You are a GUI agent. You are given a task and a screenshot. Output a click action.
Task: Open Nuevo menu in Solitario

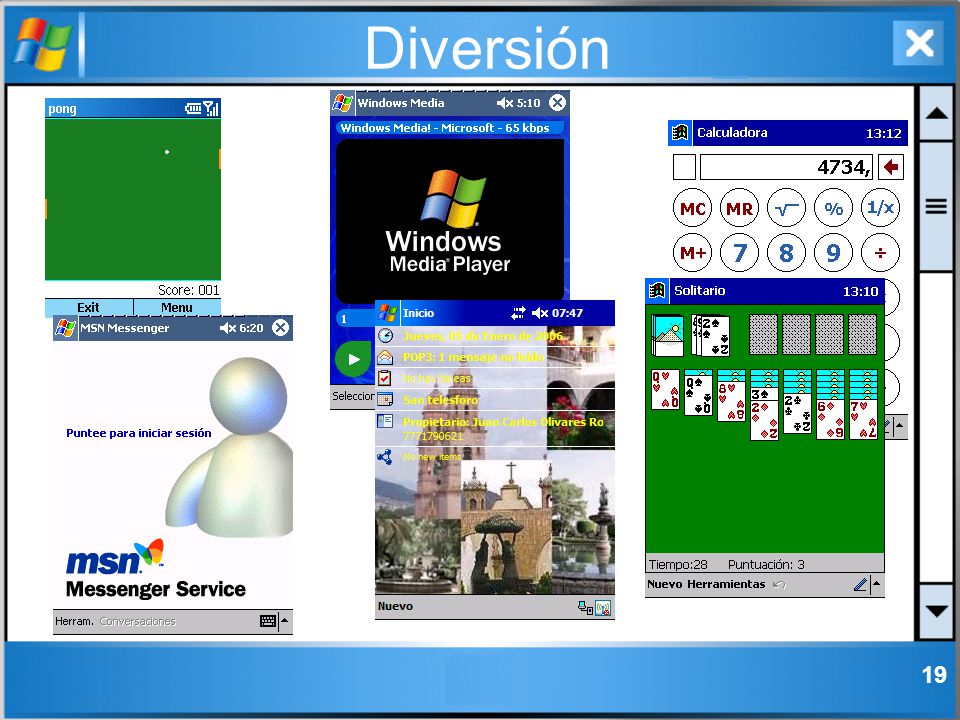click(x=665, y=584)
